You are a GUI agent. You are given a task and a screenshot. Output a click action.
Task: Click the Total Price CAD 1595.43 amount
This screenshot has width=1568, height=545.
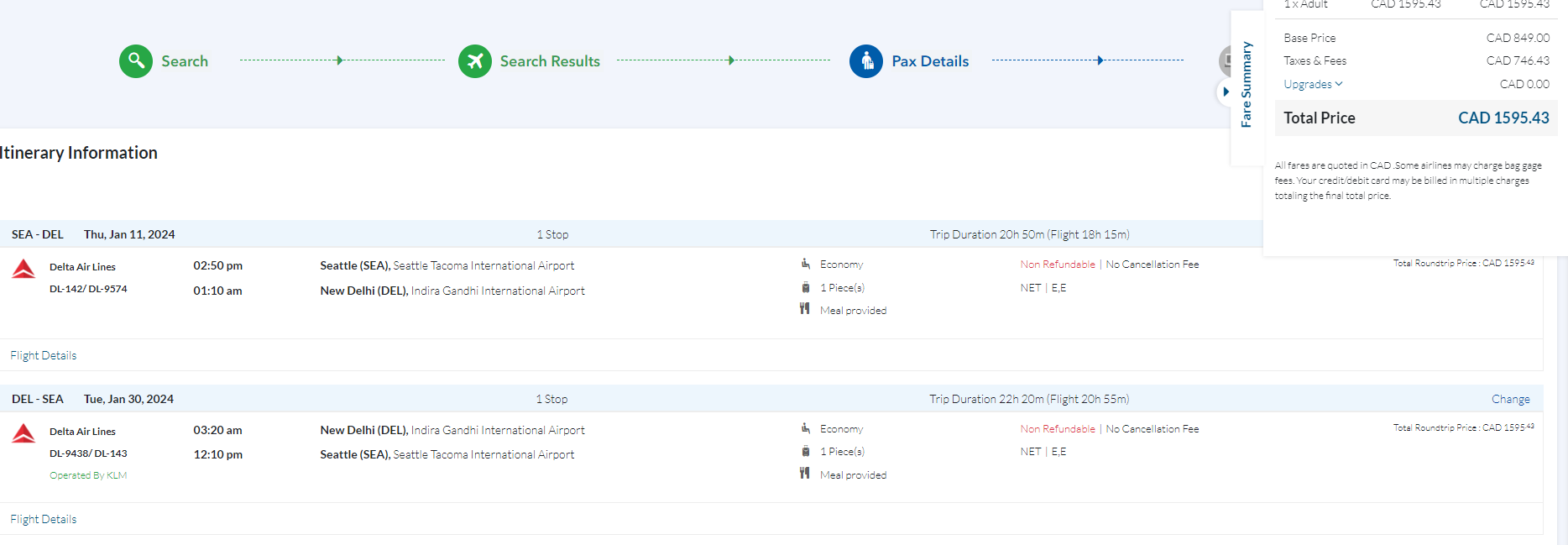point(1503,118)
